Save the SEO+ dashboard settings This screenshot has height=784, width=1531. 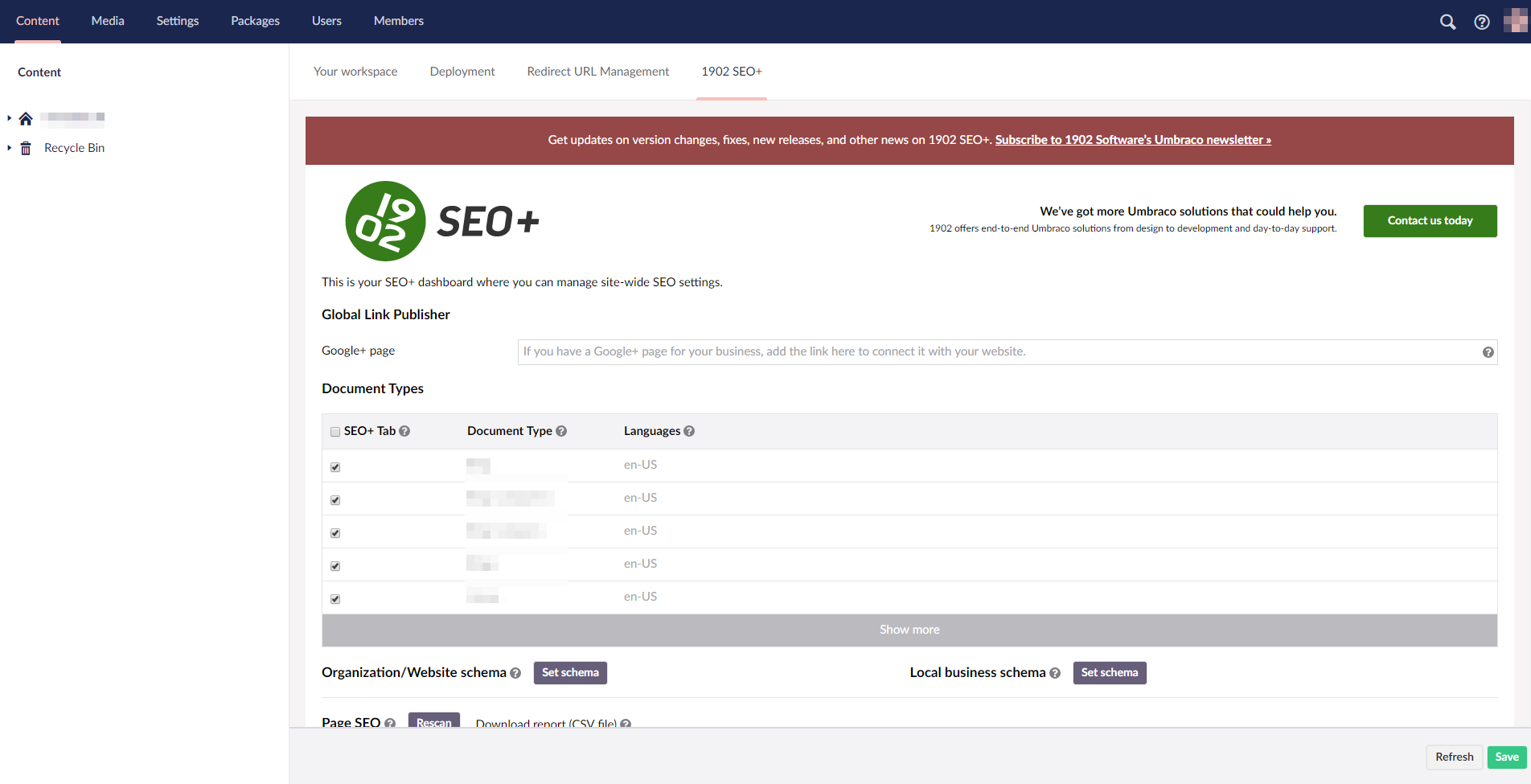1507,757
